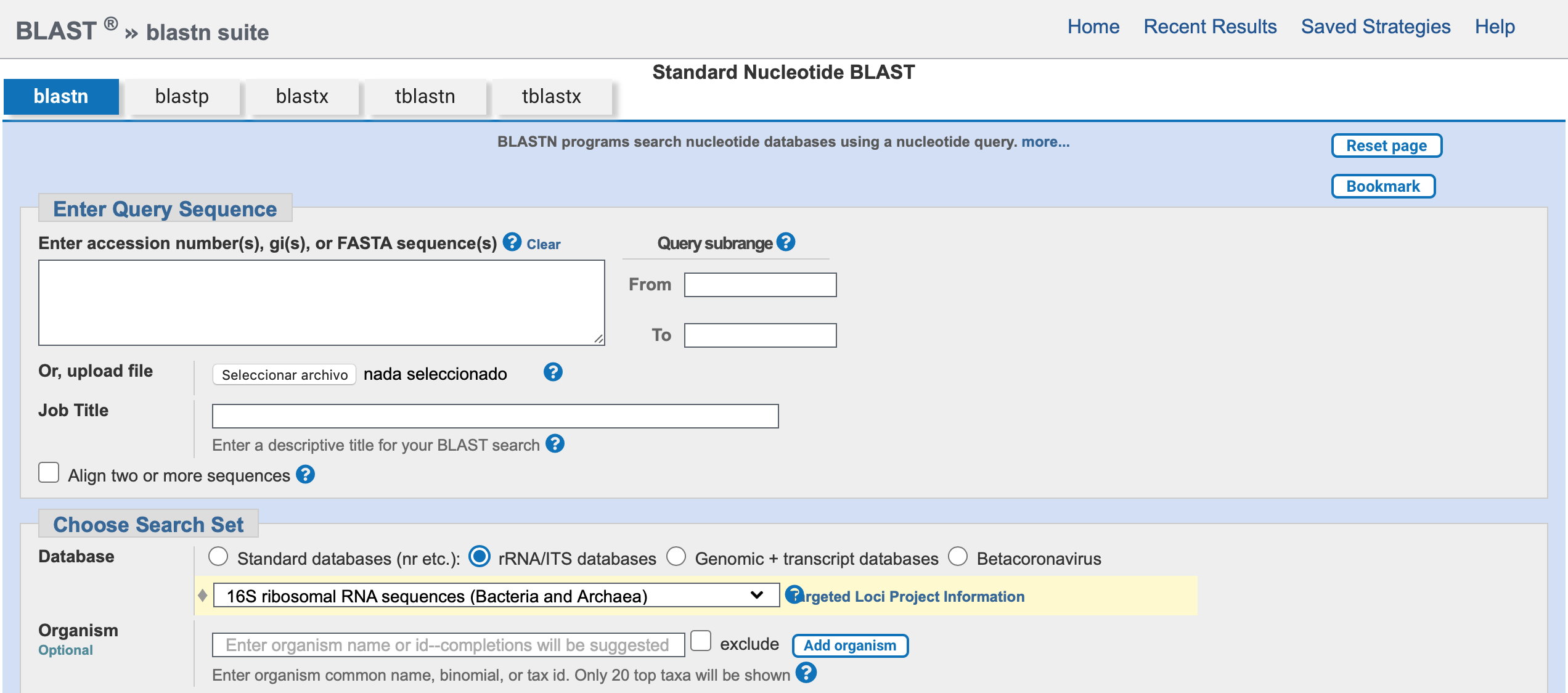This screenshot has width=1568, height=693.
Task: Click help icon for Align two sequences
Action: pos(305,474)
